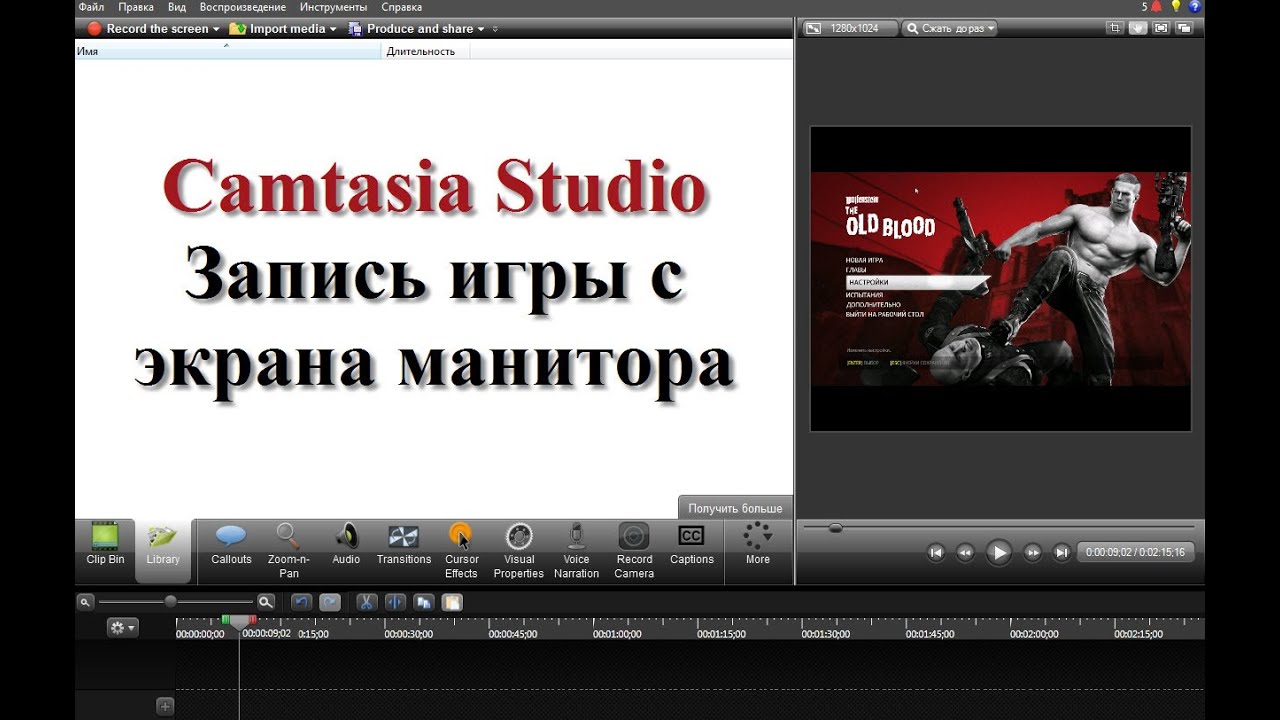This screenshot has height=720, width=1280.
Task: Undo last timeline action
Action: click(302, 602)
